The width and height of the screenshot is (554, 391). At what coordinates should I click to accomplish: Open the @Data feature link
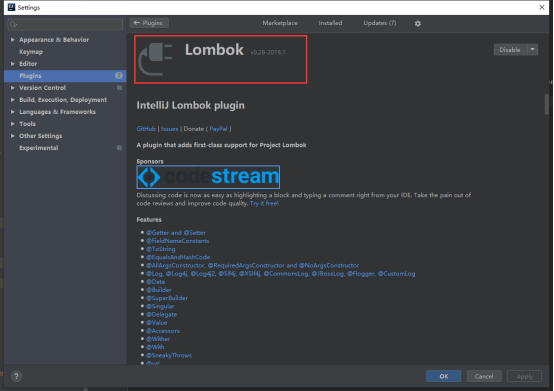click(155, 282)
